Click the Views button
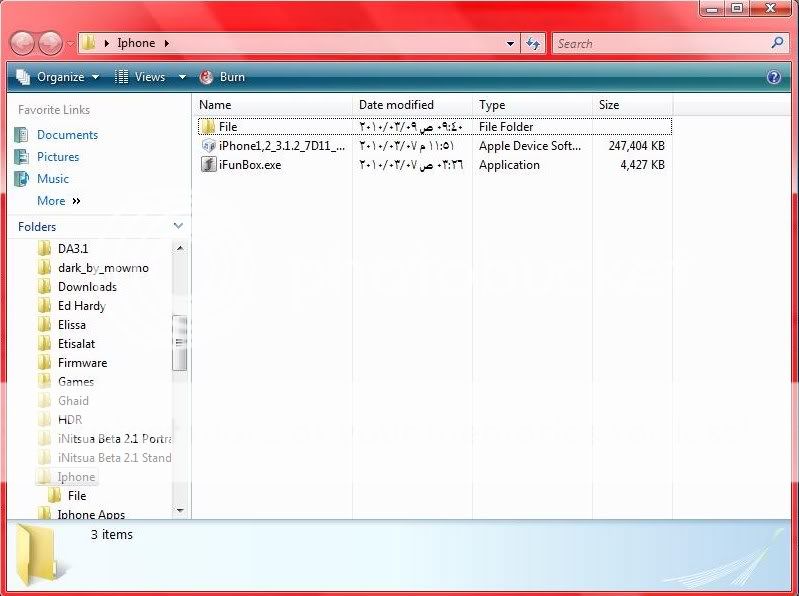 click(x=140, y=77)
